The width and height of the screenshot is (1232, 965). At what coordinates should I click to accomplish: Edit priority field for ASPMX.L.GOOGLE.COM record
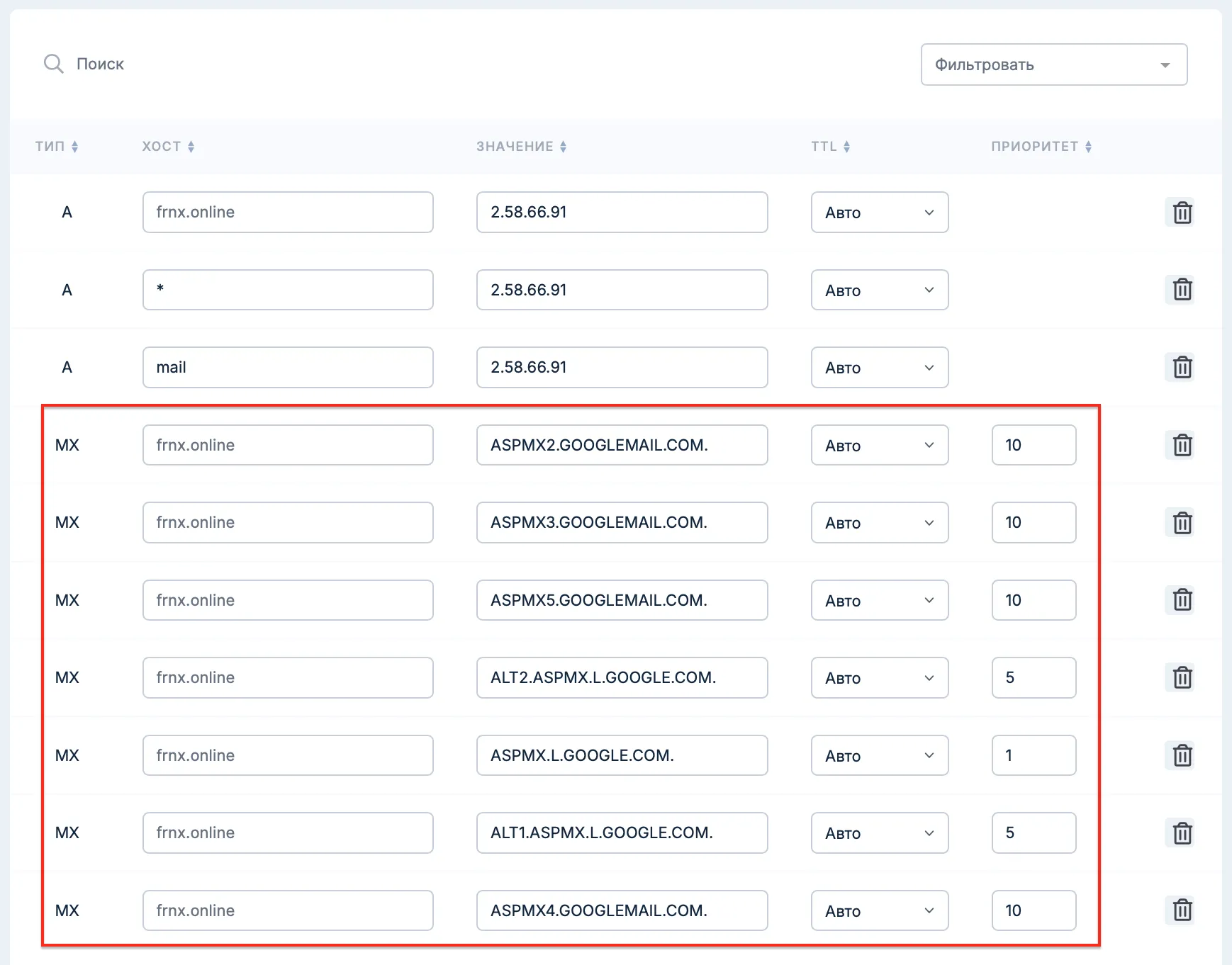[1033, 755]
